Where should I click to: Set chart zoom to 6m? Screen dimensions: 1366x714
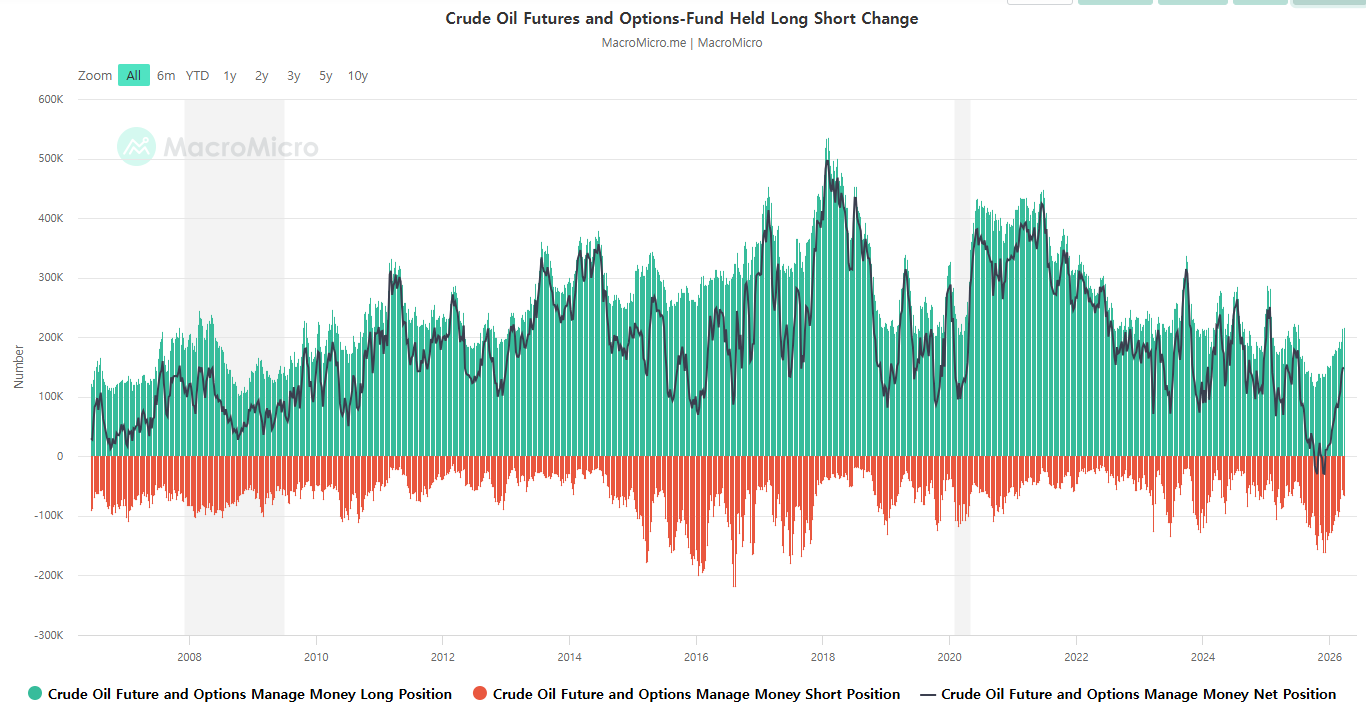166,75
